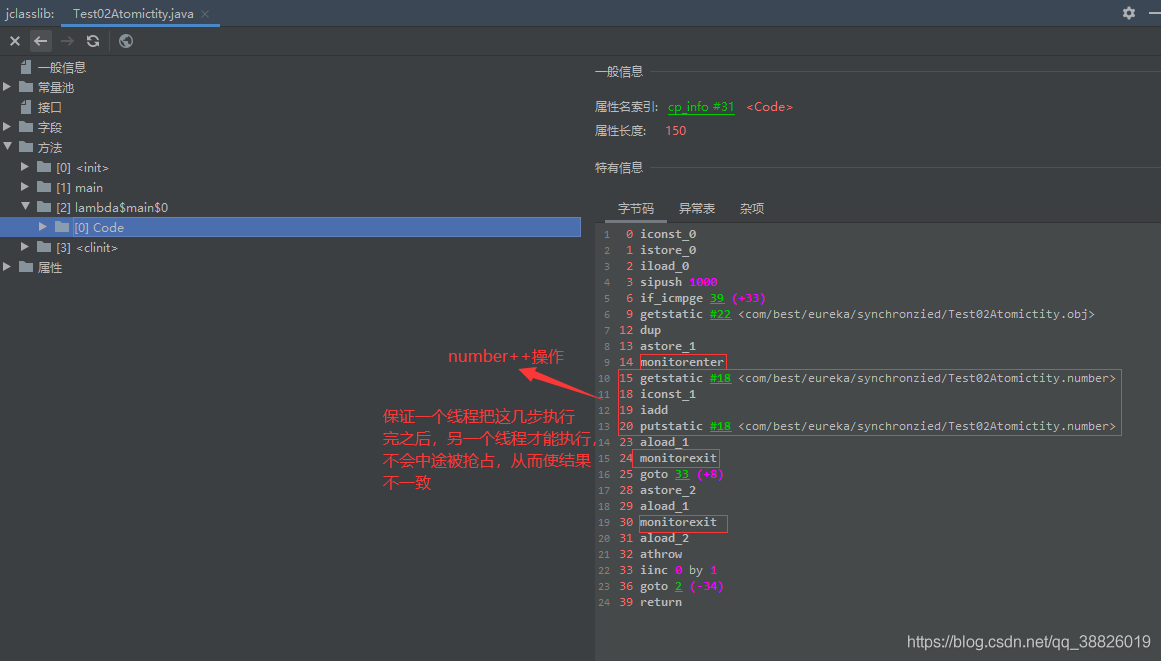Image resolution: width=1161 pixels, height=661 pixels.
Task: Select the [1] main method row
Action: coord(79,188)
